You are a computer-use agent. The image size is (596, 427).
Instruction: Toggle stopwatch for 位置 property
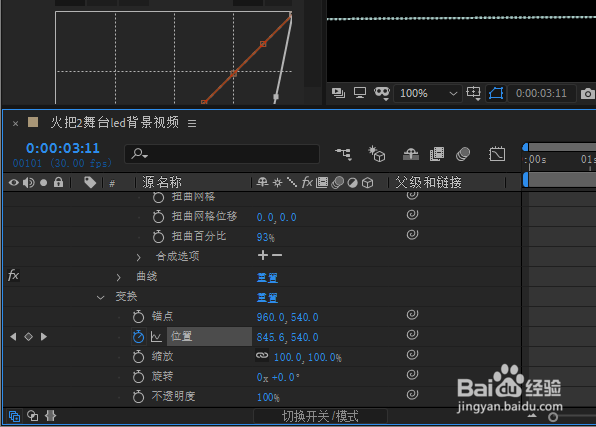click(x=138, y=337)
